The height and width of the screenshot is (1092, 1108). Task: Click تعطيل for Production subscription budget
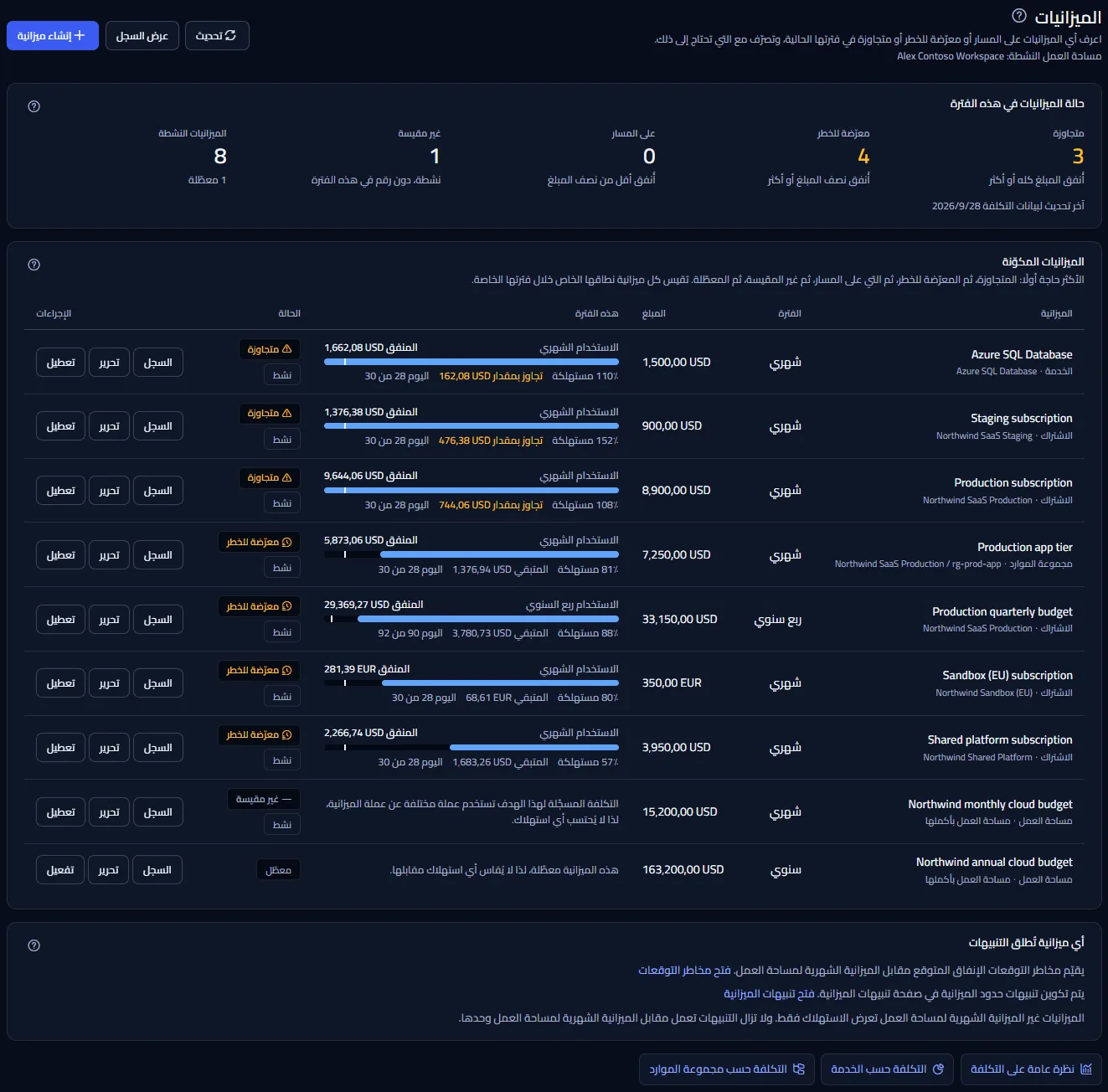[61, 491]
